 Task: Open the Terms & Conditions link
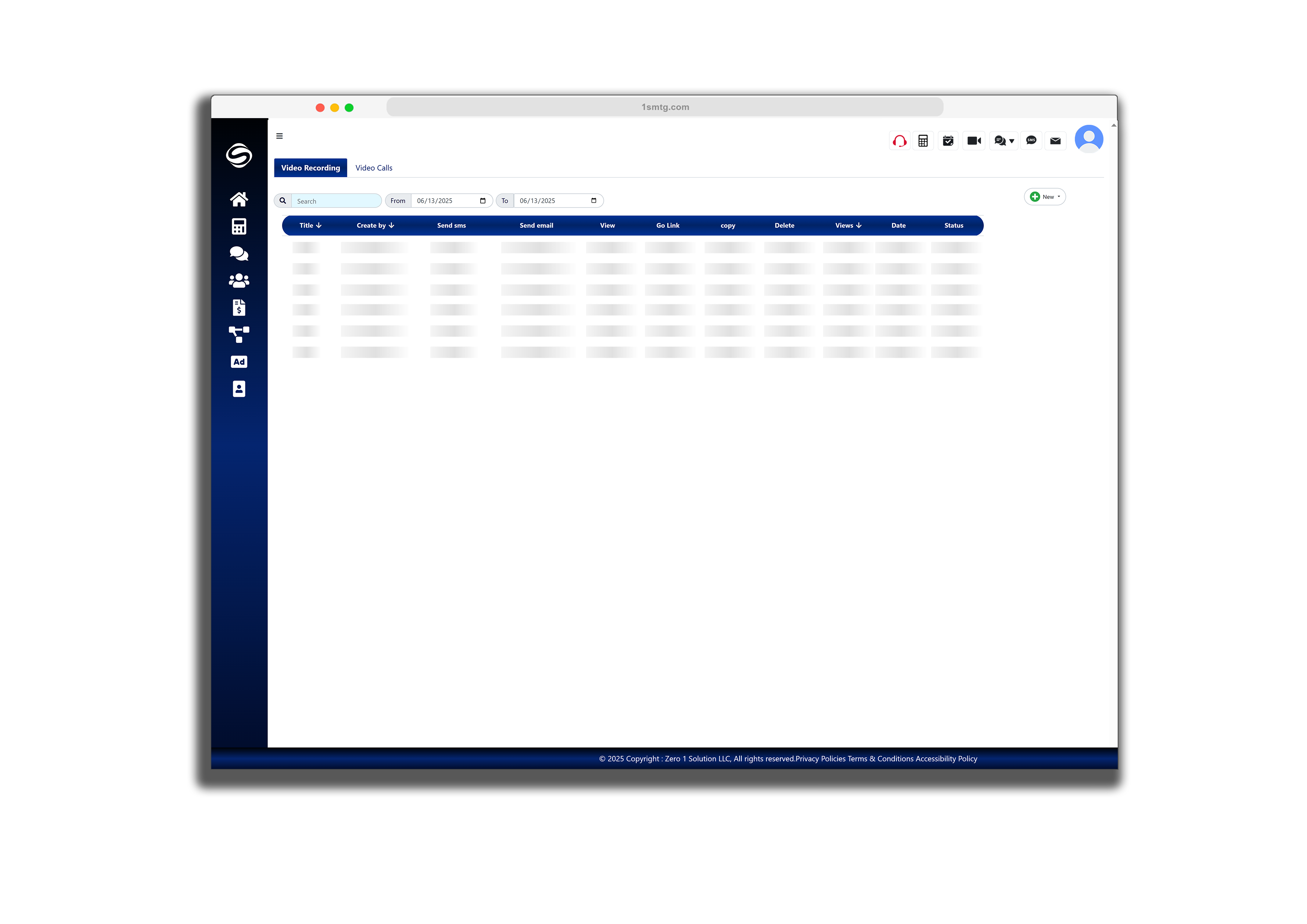pos(880,758)
